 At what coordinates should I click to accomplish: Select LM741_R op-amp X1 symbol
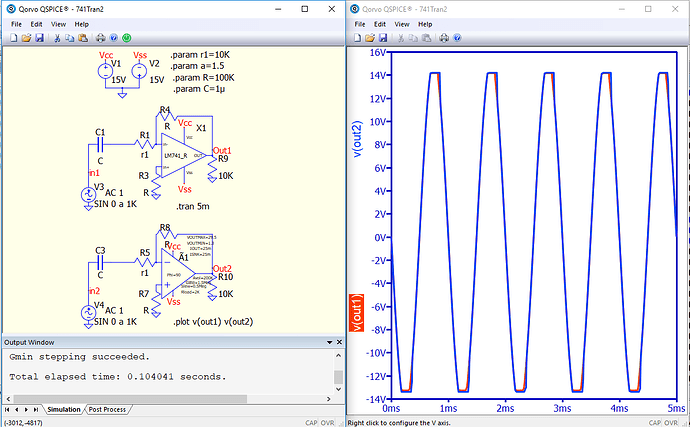pos(182,155)
